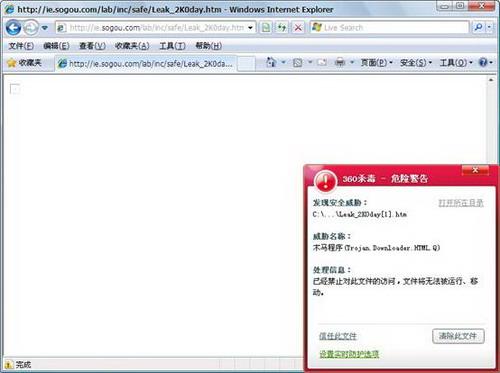Open the 帮助(H) menu
Image resolution: width=500 pixels, height=373 pixels.
click(209, 46)
